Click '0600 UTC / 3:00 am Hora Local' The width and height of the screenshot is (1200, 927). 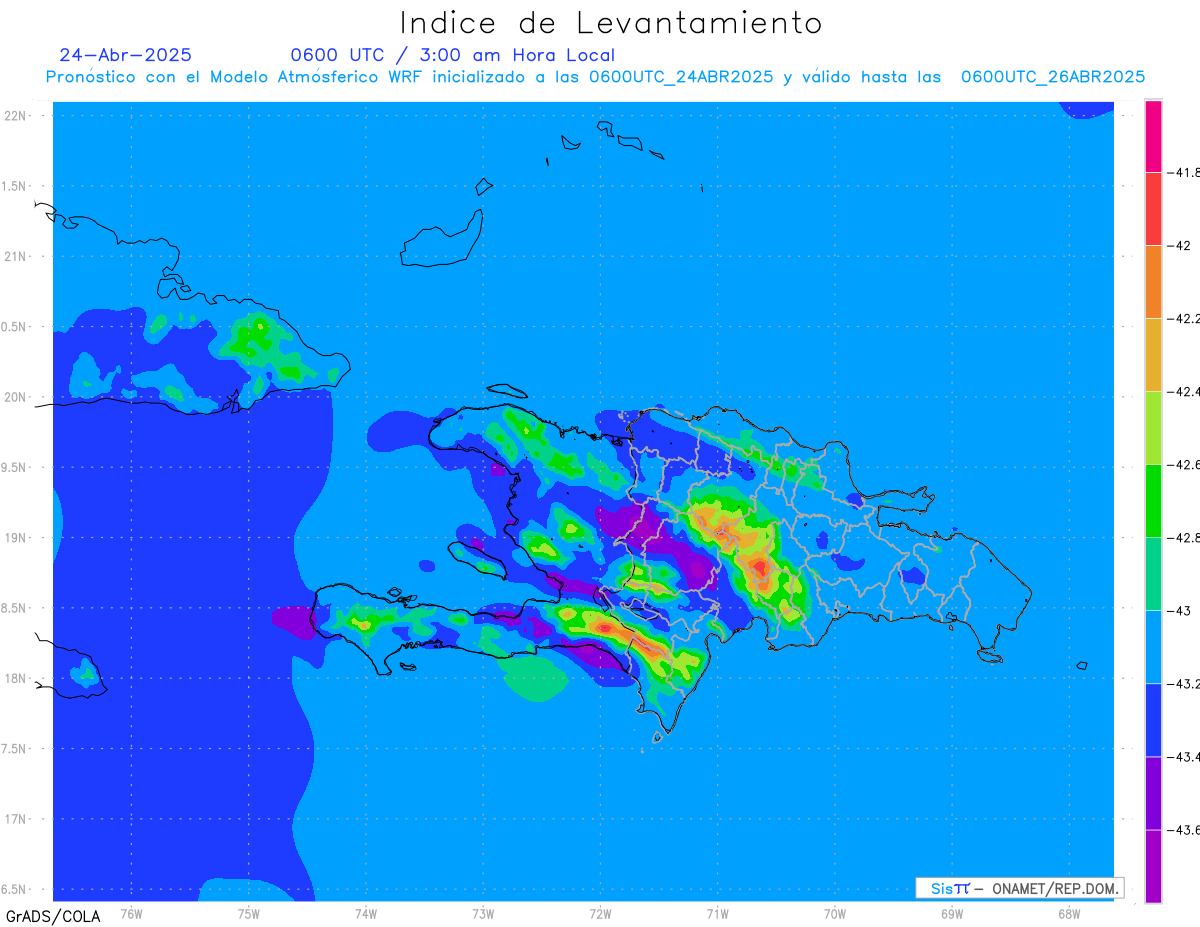(x=453, y=55)
